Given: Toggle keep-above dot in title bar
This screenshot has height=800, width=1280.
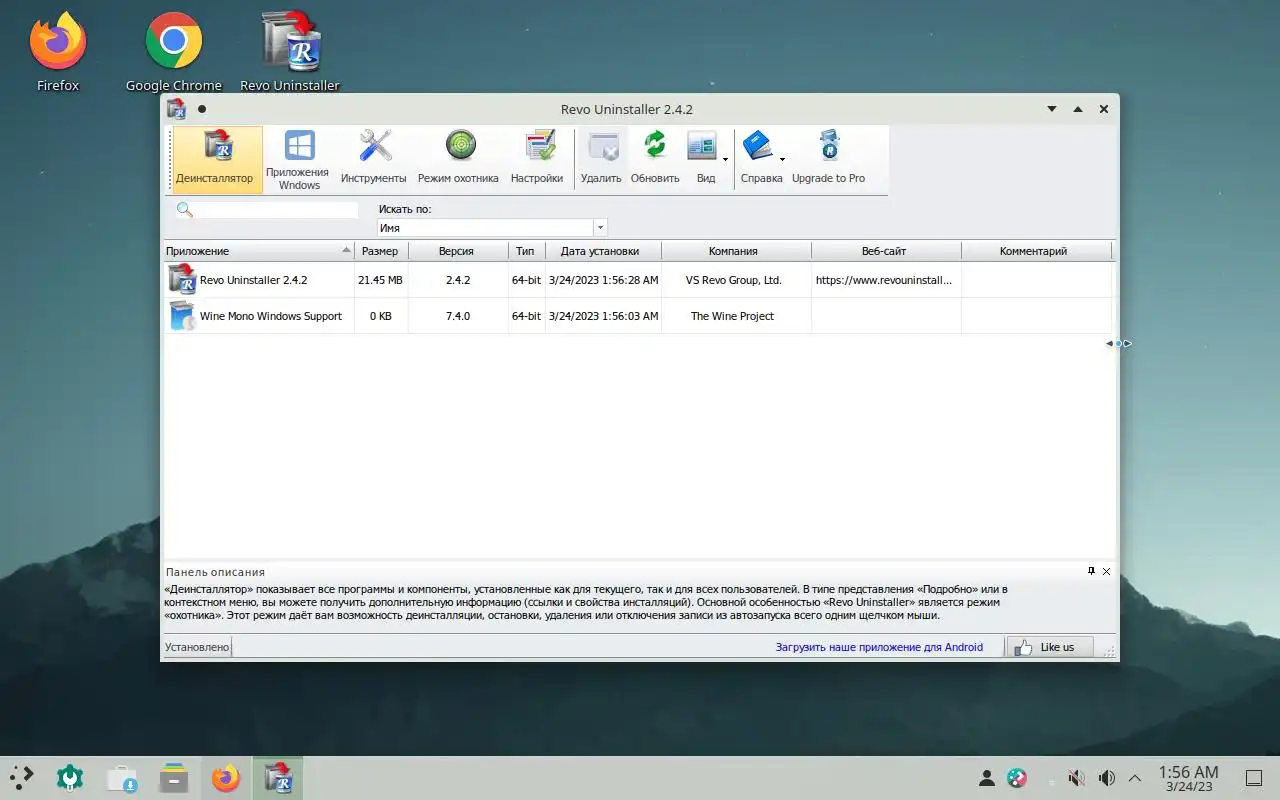Looking at the screenshot, I should click(x=202, y=109).
